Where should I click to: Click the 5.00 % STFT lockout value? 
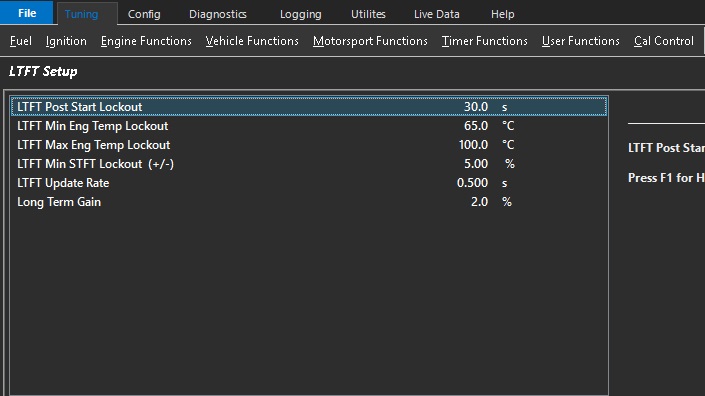476,164
